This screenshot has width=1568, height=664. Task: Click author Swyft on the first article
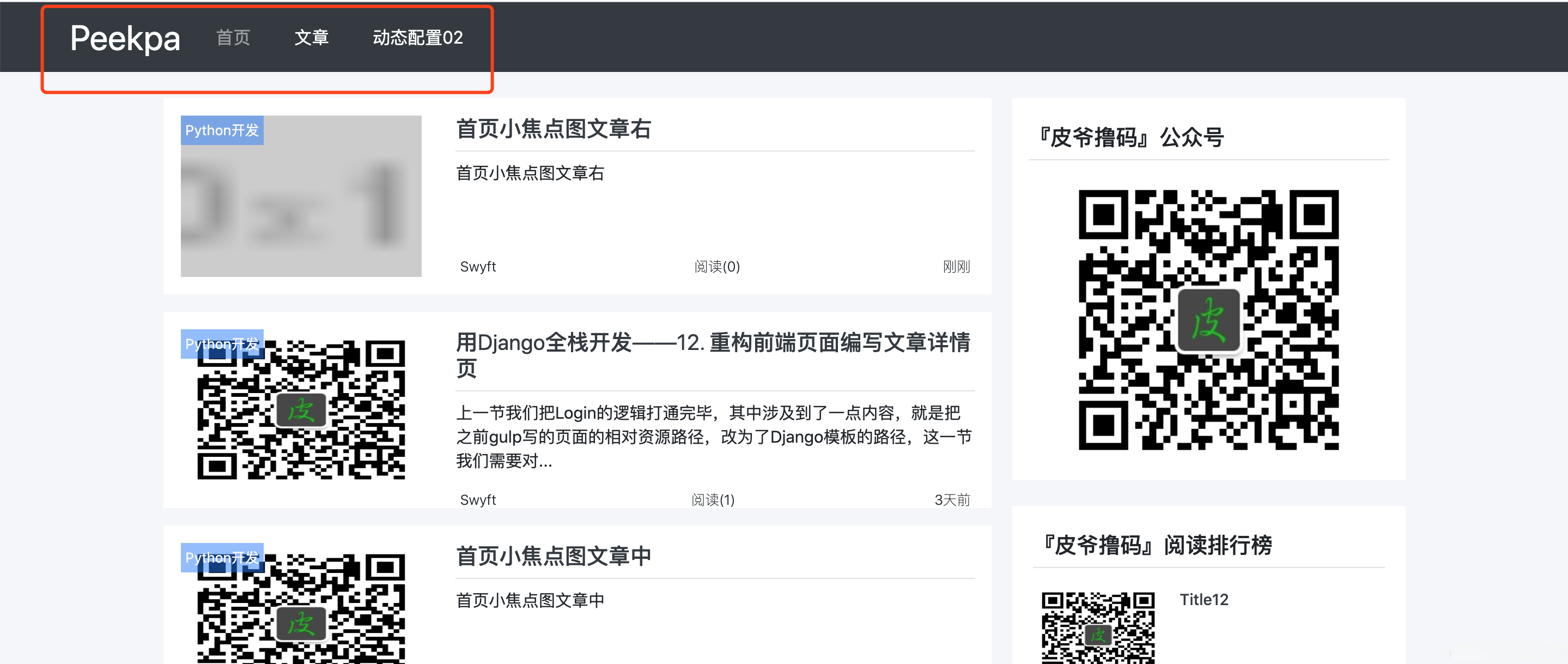(477, 266)
